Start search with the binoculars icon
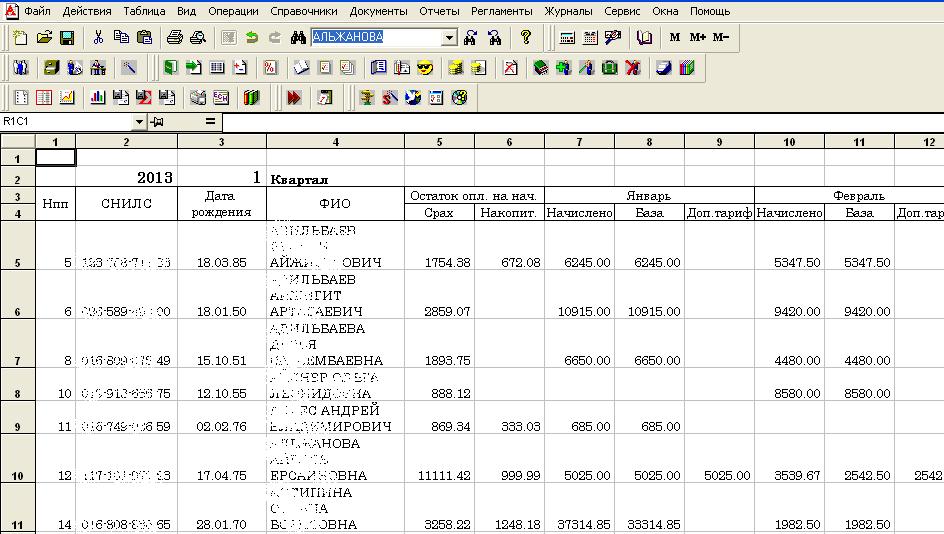The width and height of the screenshot is (944, 534). point(298,37)
